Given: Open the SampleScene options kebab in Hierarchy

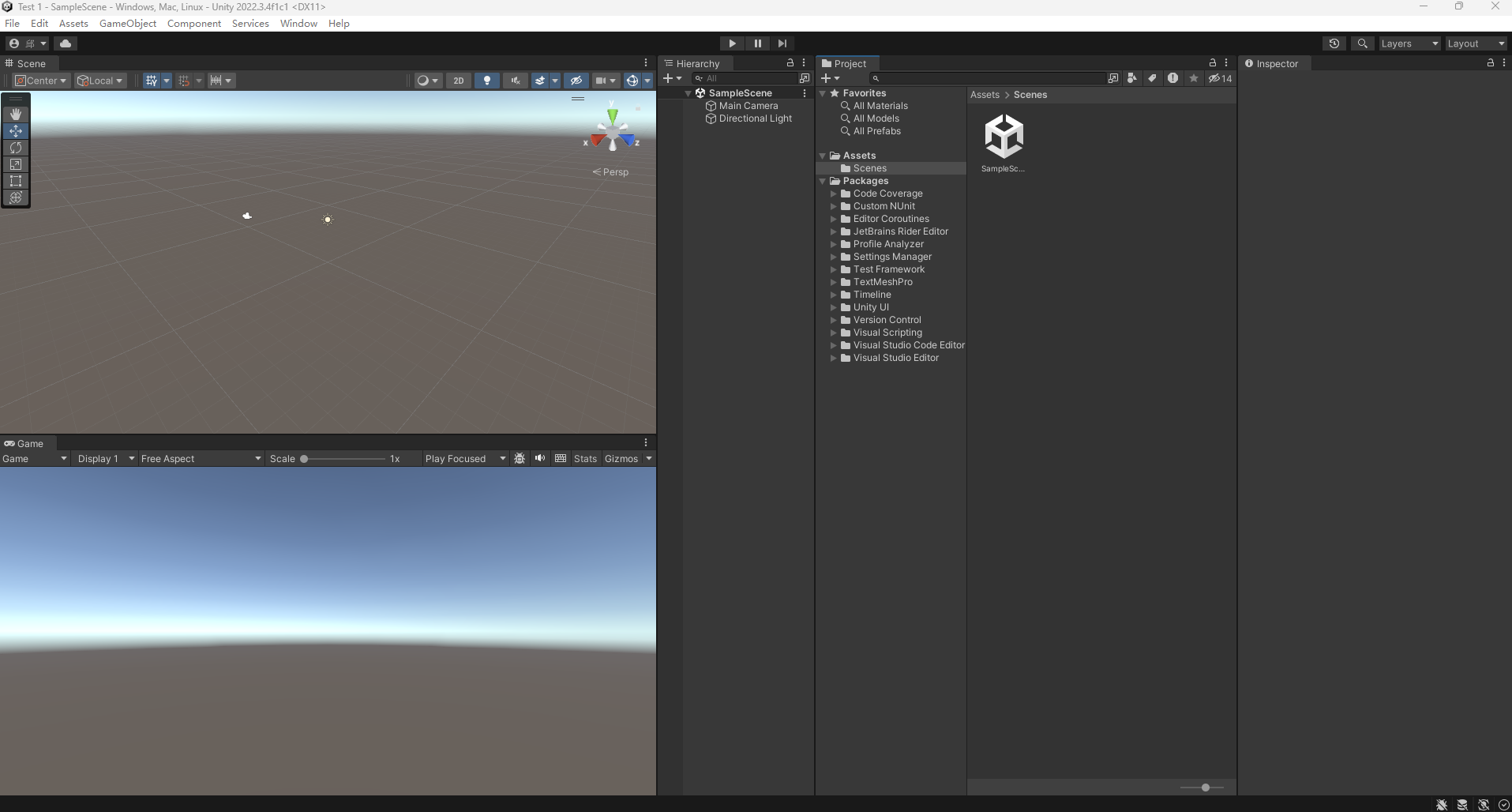Looking at the screenshot, I should coord(805,93).
